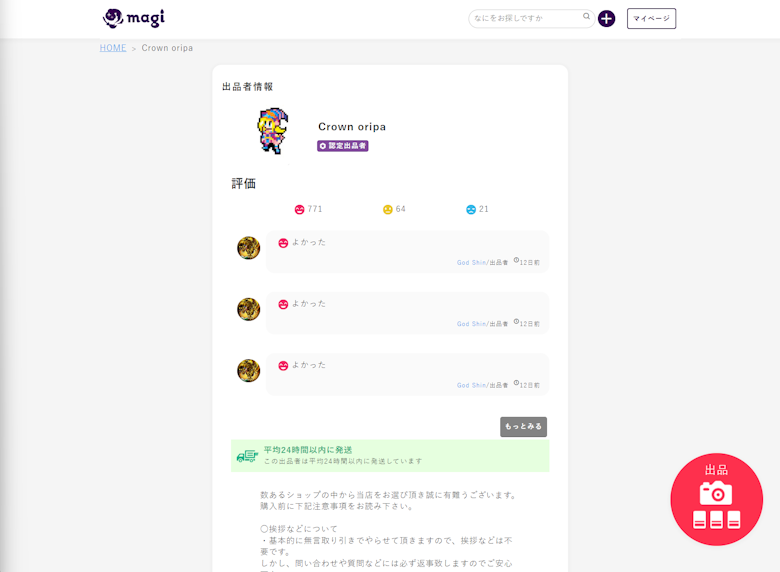
Task: Open the マイページ button
Action: tap(651, 18)
